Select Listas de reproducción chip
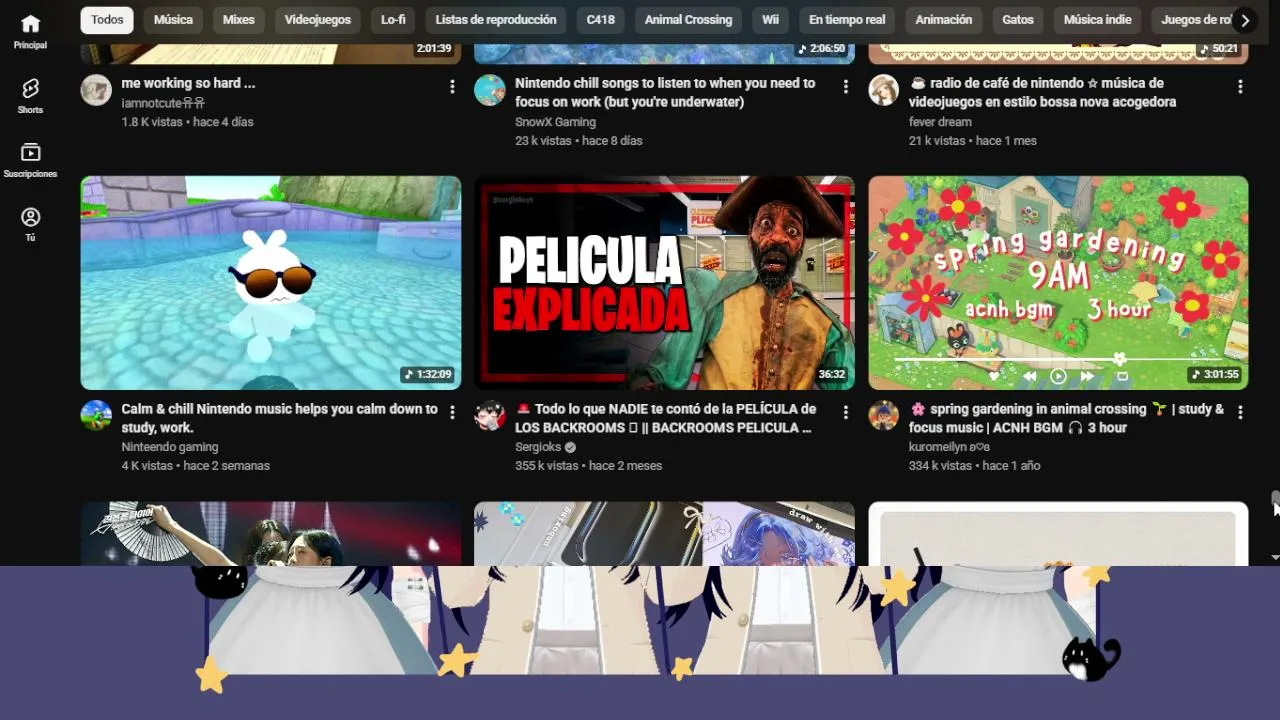1280x720 pixels. click(x=496, y=20)
